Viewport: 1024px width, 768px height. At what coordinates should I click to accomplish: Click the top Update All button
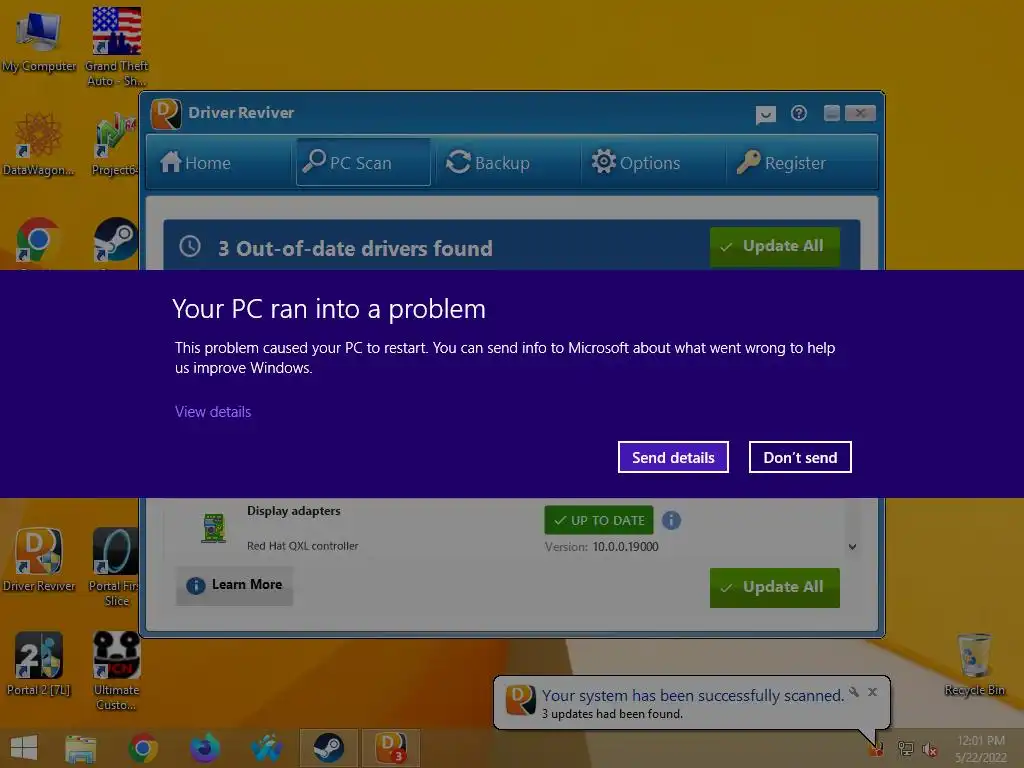coord(775,248)
